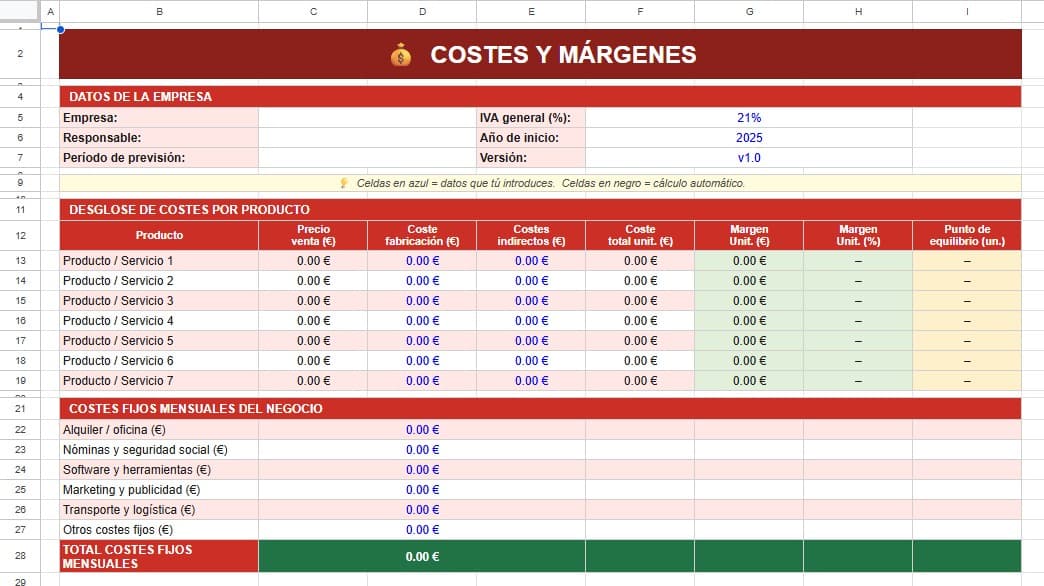
Task: Click the Nóminas y seguridad social amount cell
Action: pos(422,449)
